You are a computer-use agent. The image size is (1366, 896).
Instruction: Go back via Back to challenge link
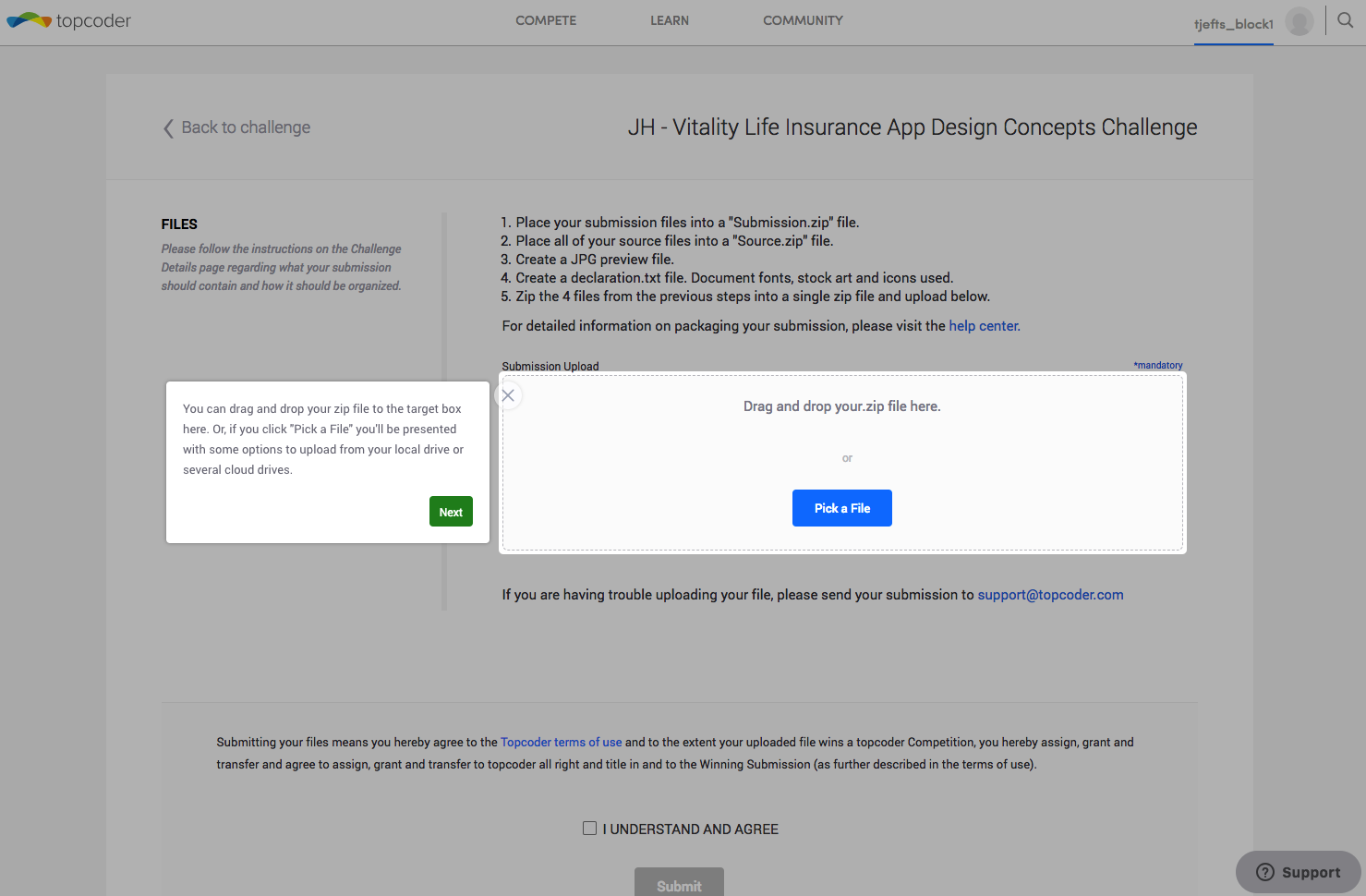click(x=246, y=127)
